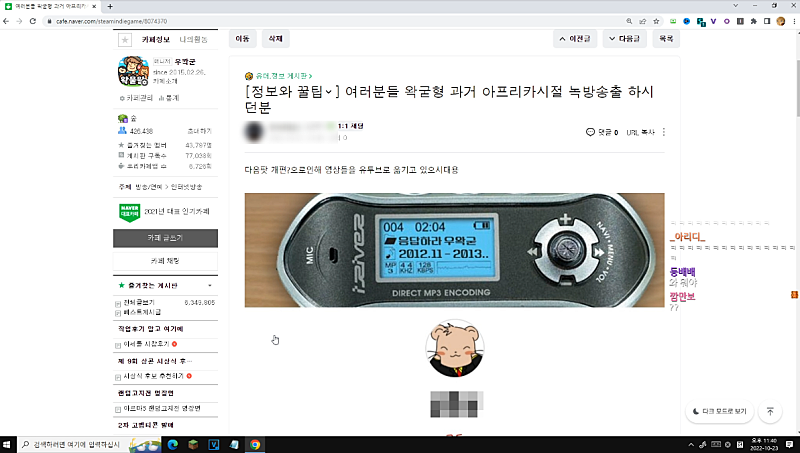
Task: Click the tab search chevron in title bar
Action: (735, 6)
